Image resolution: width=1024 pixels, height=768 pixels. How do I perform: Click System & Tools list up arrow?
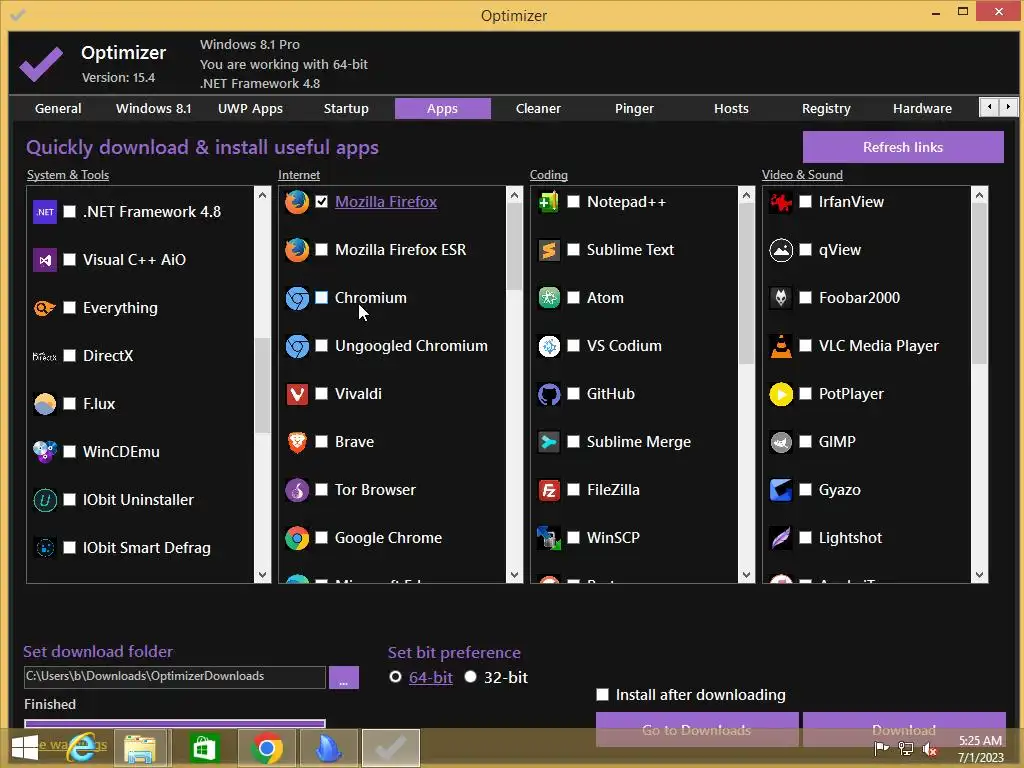click(263, 195)
